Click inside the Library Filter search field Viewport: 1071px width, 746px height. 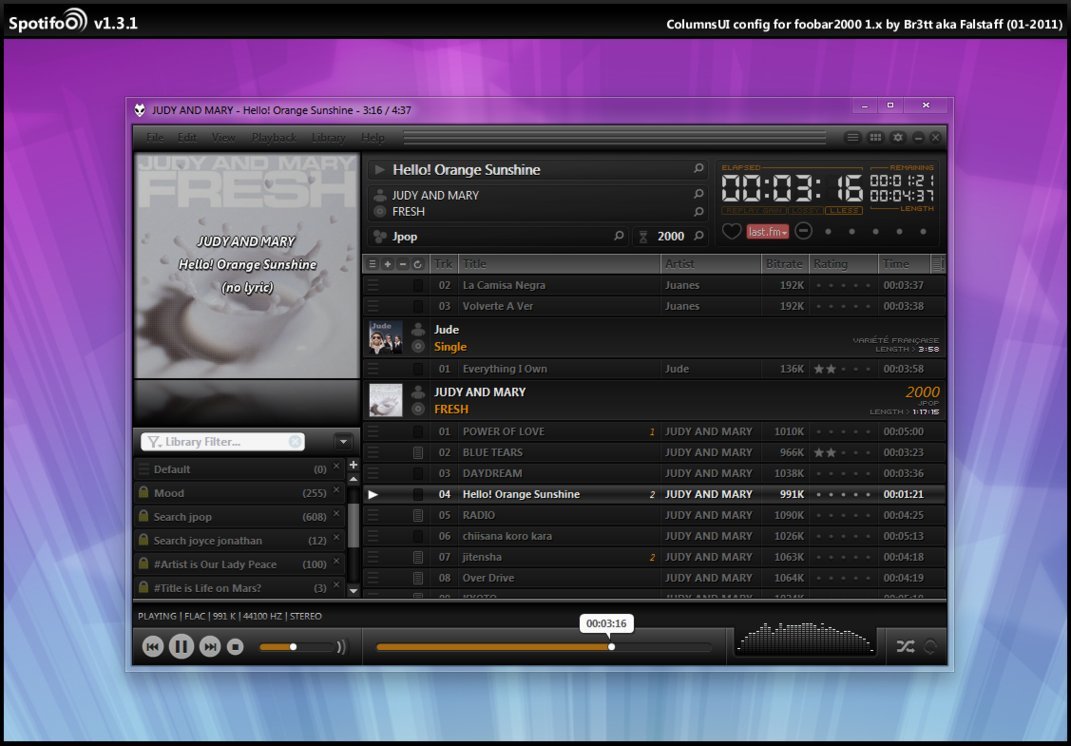pyautogui.click(x=221, y=441)
